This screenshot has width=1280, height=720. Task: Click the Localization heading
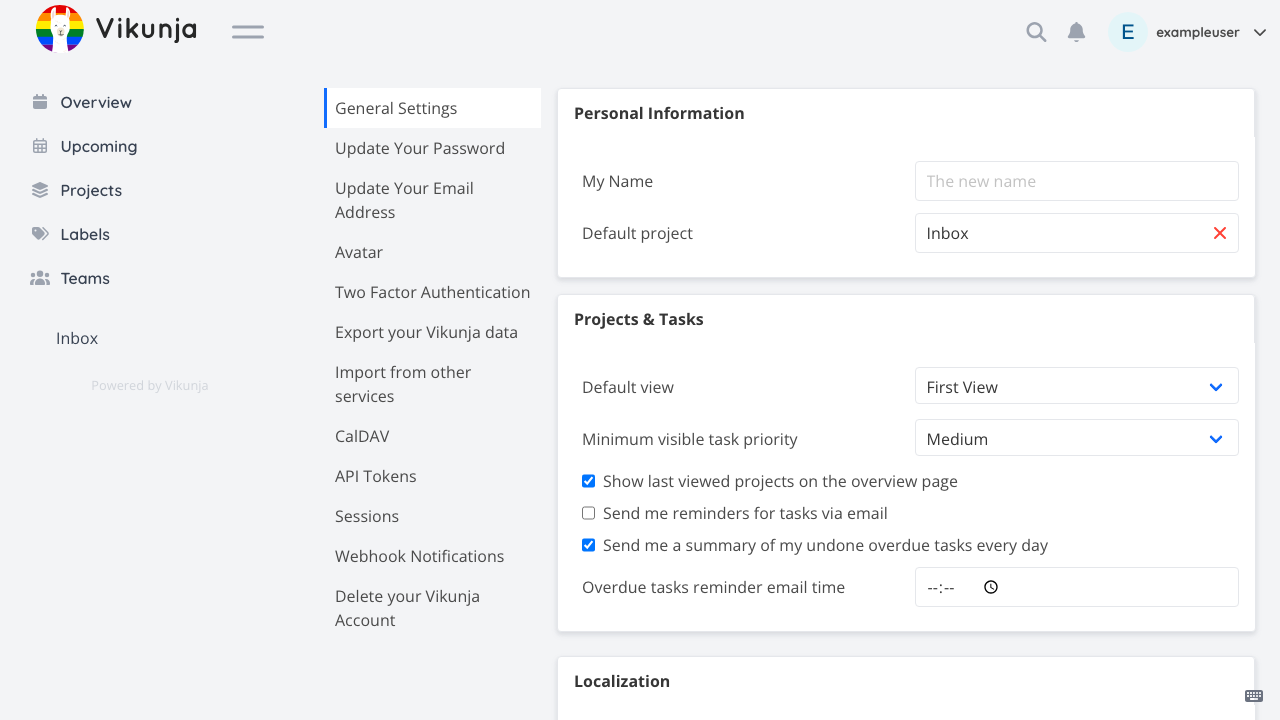point(622,681)
